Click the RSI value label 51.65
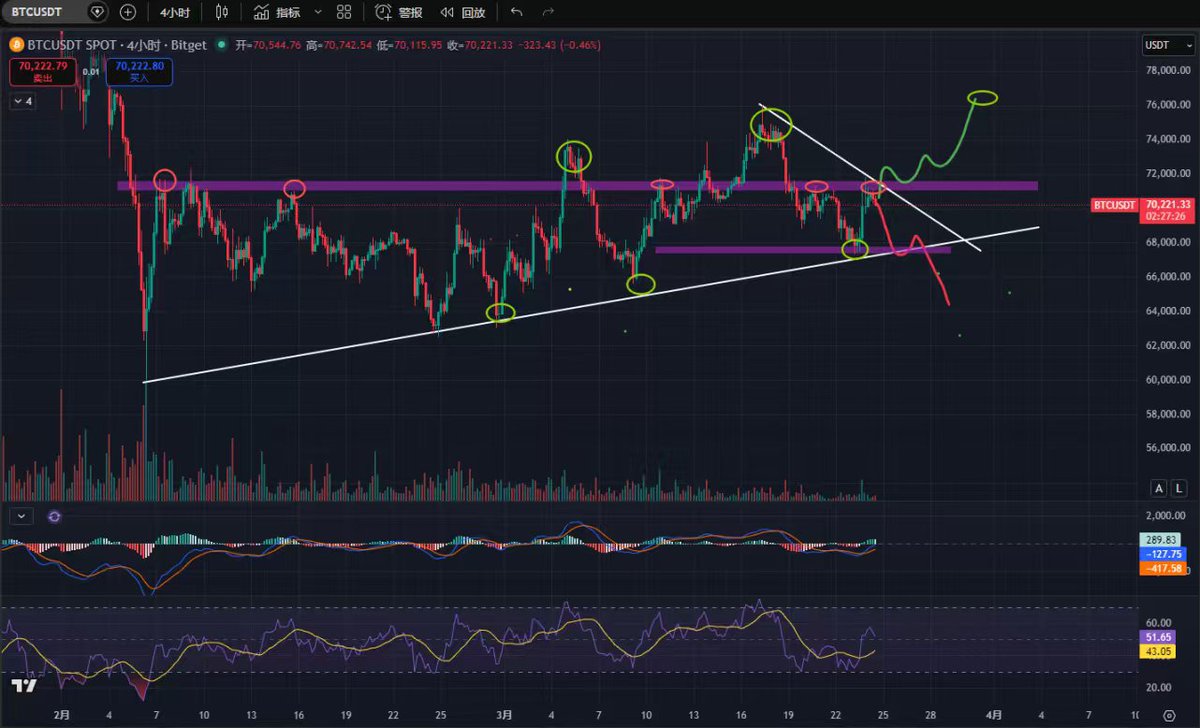 point(1159,635)
